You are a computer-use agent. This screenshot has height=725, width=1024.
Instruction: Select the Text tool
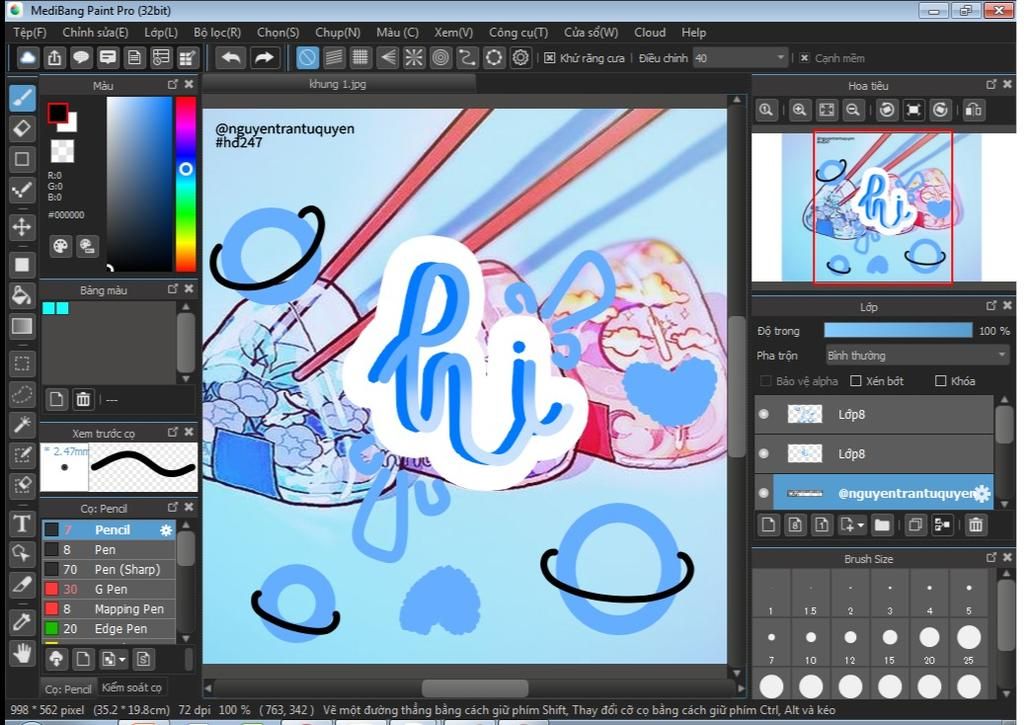tap(22, 523)
